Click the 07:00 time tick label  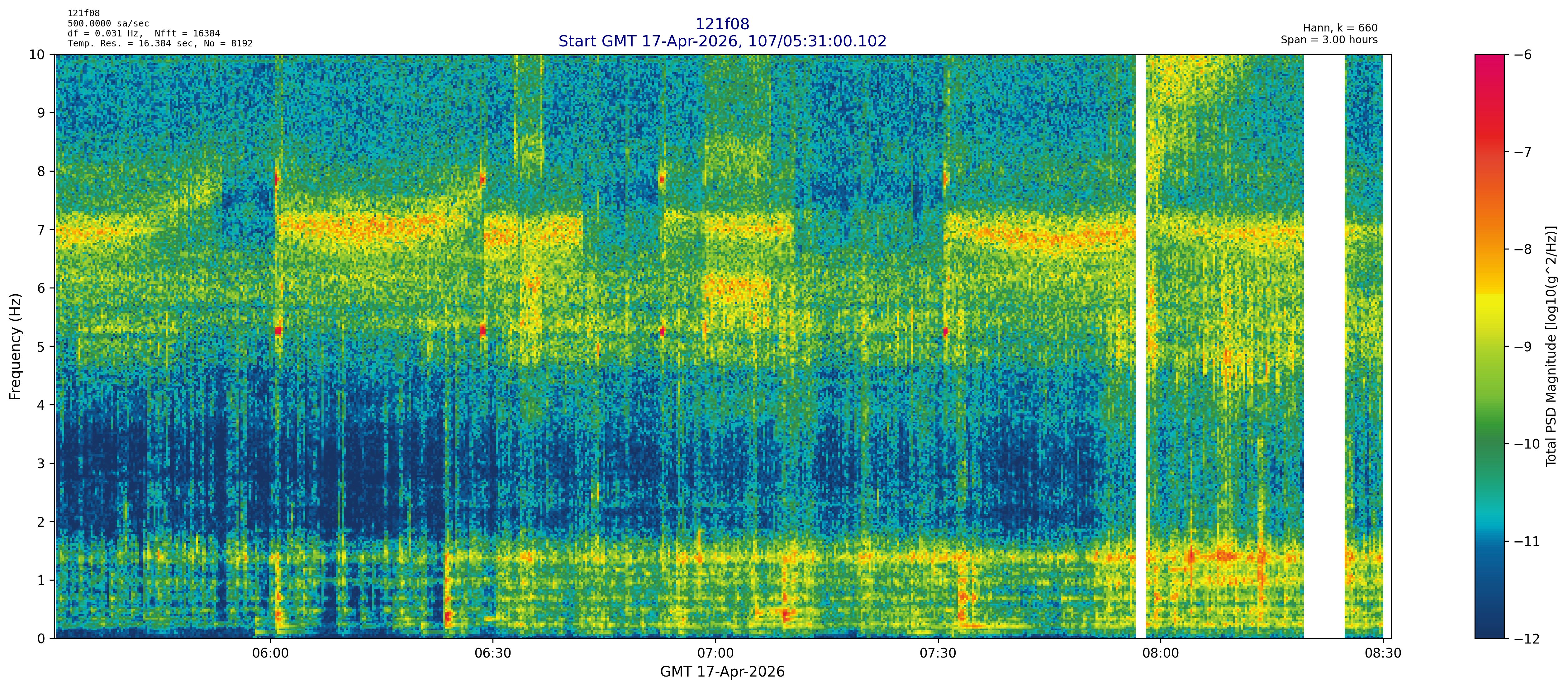715,654
